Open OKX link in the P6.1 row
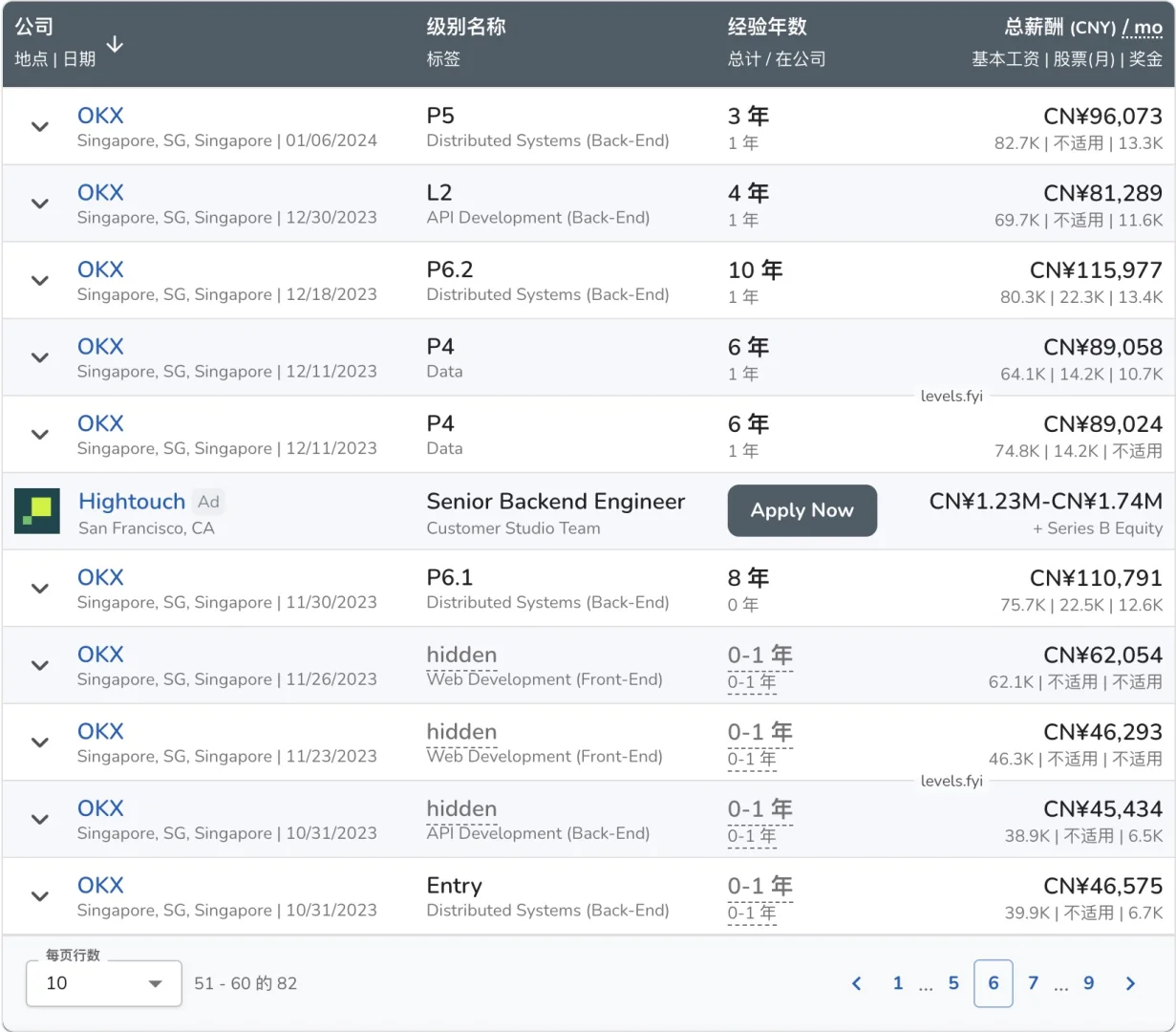Screen dimensions: 1176x1032 pyautogui.click(x=100, y=577)
